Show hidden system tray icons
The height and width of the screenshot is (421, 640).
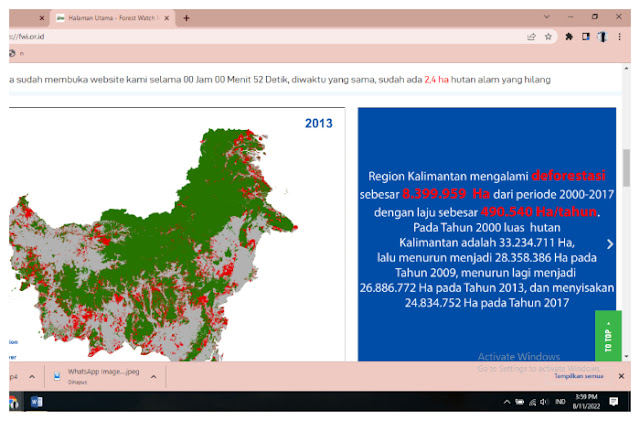pyautogui.click(x=507, y=402)
